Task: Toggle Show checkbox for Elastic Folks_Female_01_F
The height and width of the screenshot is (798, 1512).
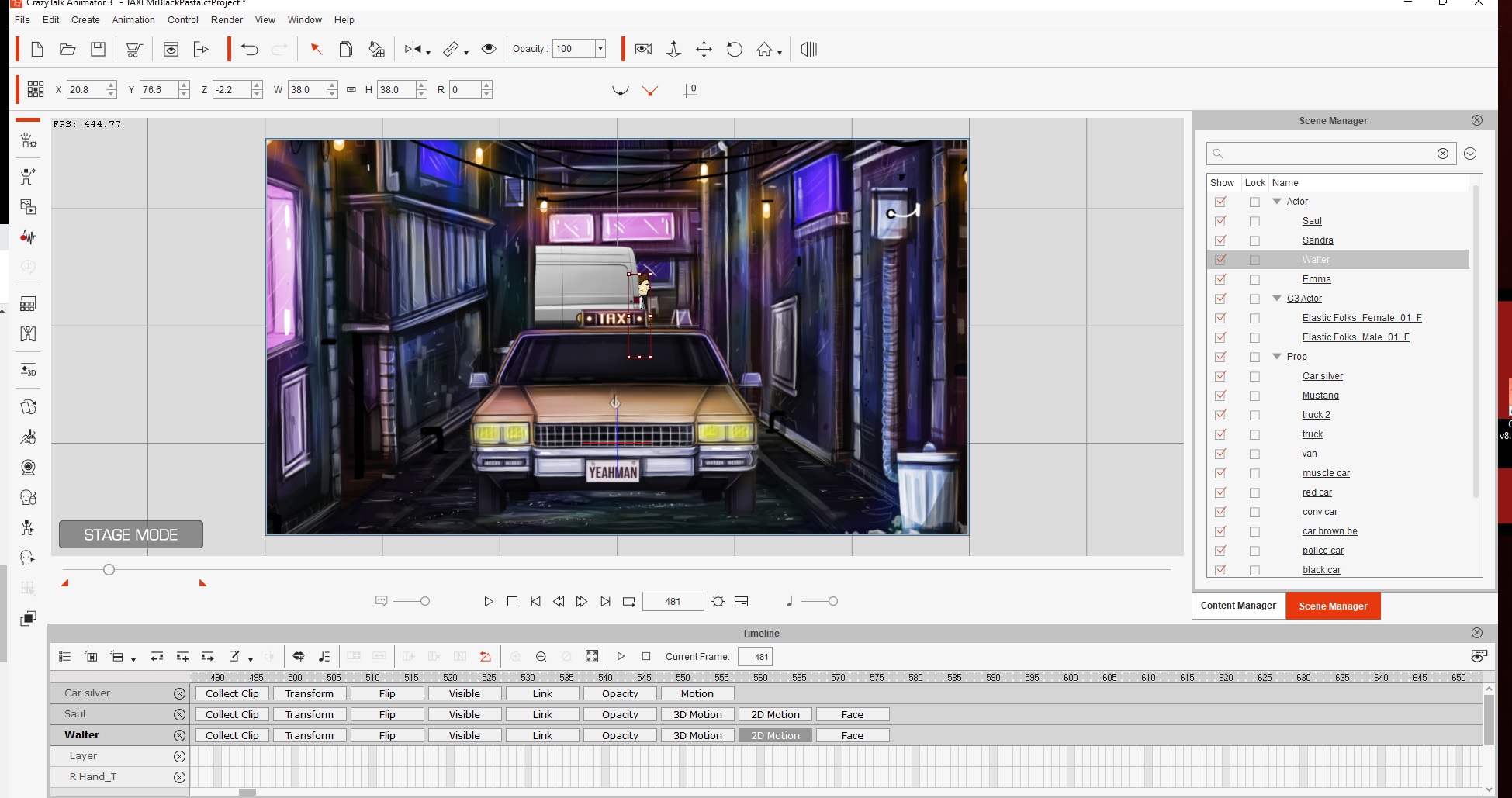Action: (1220, 318)
